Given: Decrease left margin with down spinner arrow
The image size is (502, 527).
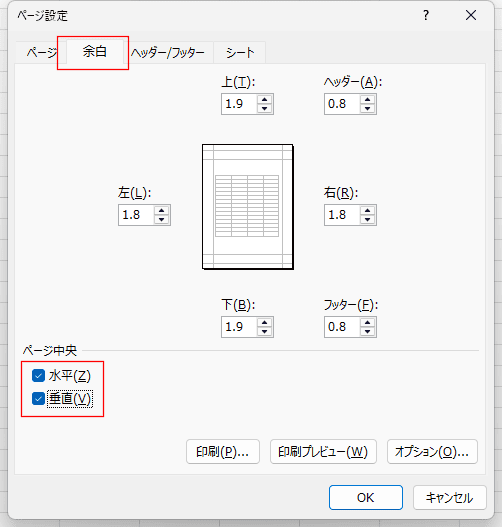Looking at the screenshot, I should 162,219.
